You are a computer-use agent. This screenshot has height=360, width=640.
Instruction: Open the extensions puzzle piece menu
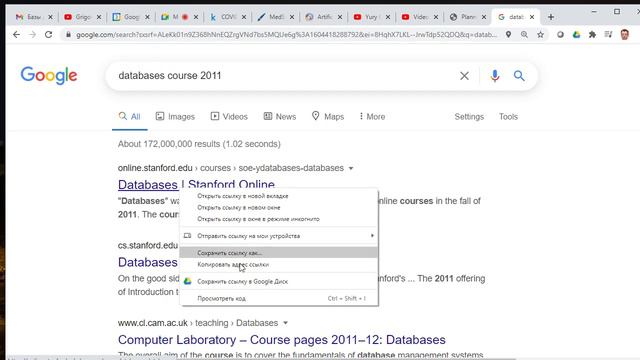(592, 35)
